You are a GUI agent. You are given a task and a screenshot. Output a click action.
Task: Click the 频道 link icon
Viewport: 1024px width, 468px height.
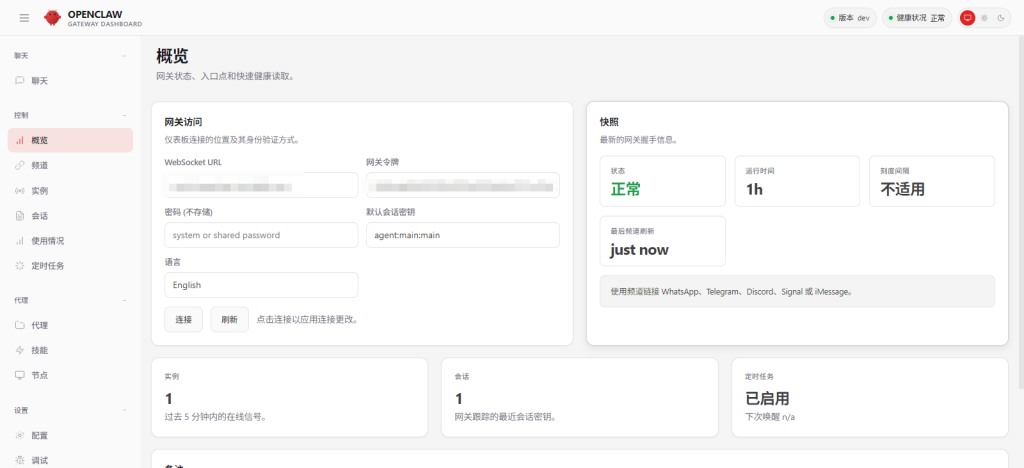point(20,166)
